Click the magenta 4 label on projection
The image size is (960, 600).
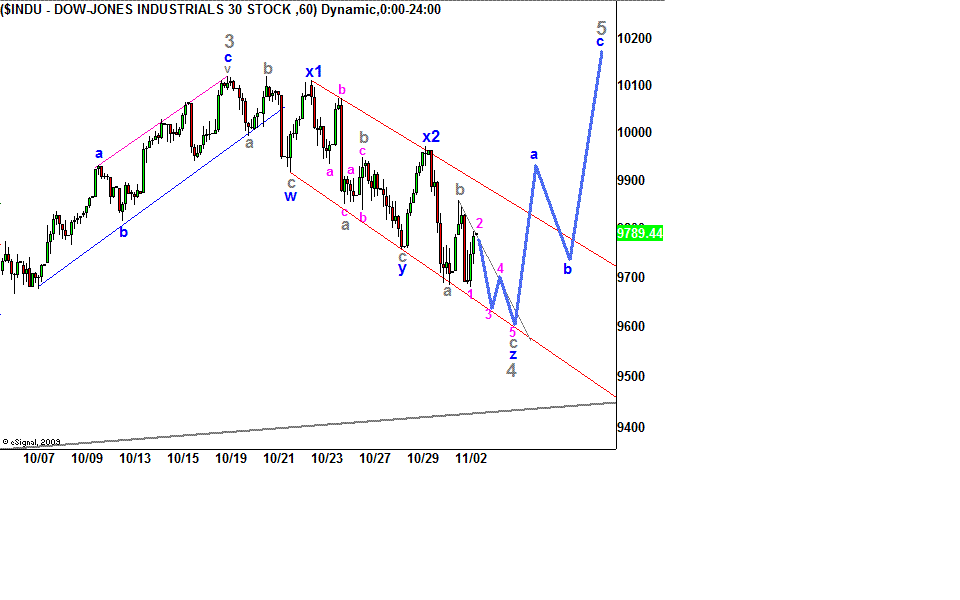pos(500,268)
